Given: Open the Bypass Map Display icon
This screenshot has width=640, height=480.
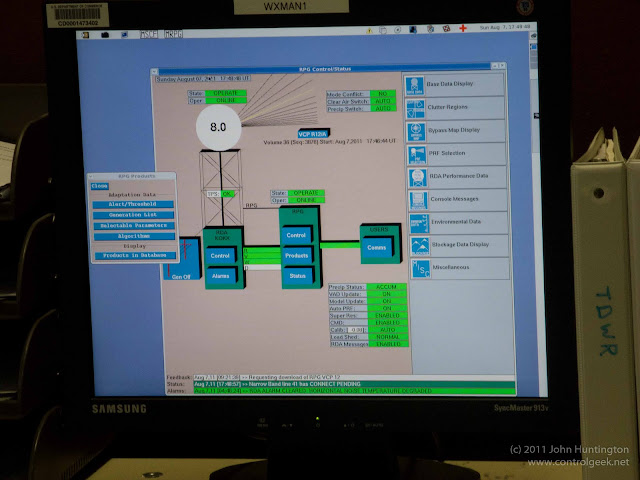Looking at the screenshot, I should [x=416, y=131].
